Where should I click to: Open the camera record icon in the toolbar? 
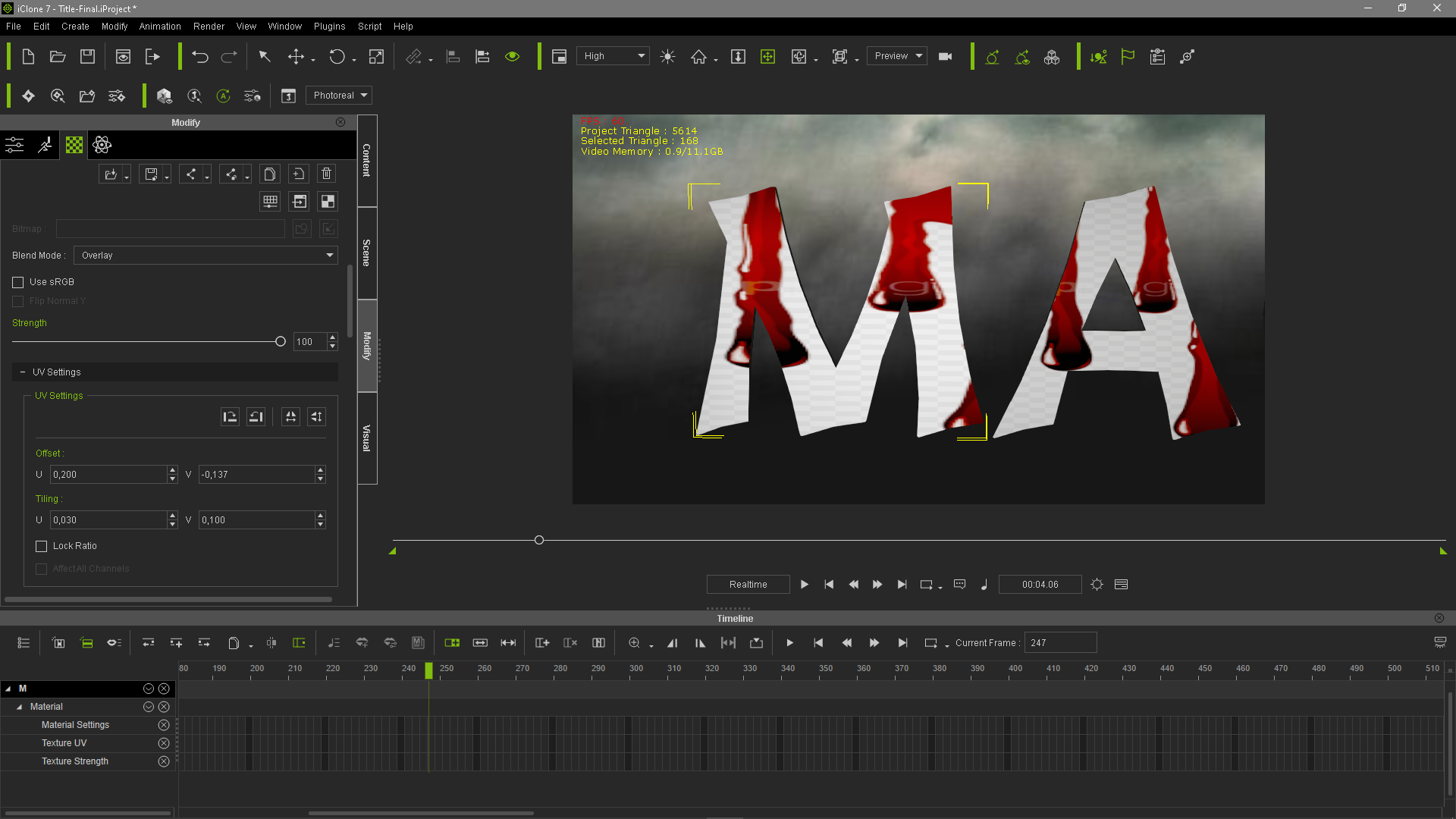click(945, 56)
